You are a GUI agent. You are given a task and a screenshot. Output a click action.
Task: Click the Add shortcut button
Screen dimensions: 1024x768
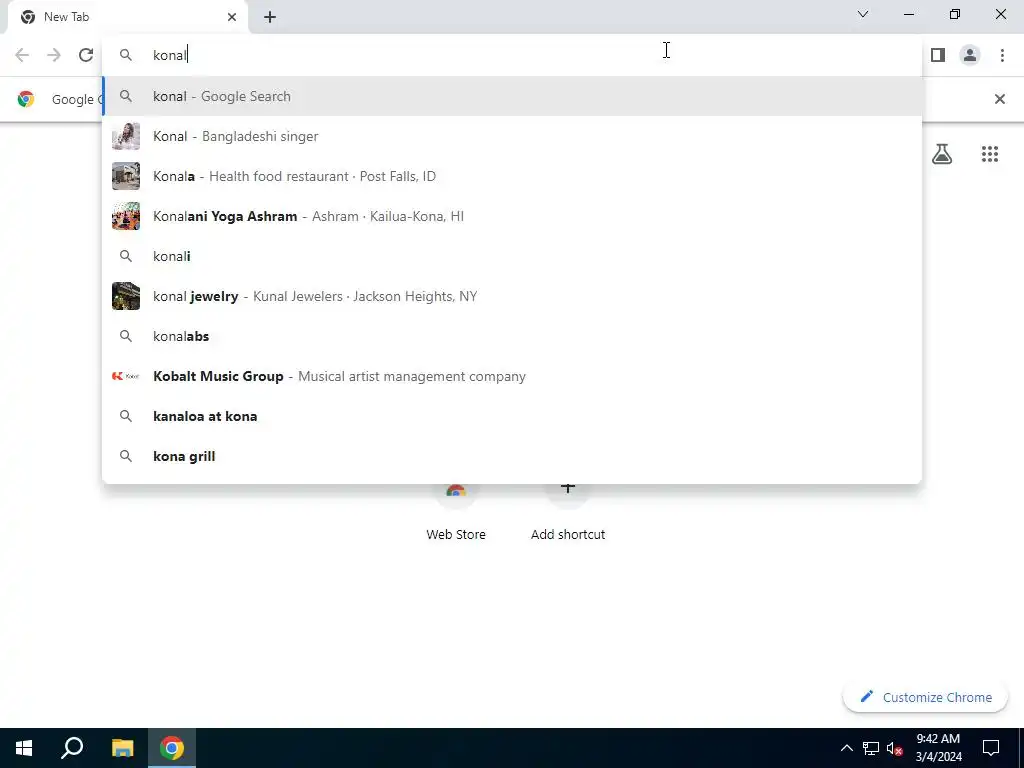(568, 513)
